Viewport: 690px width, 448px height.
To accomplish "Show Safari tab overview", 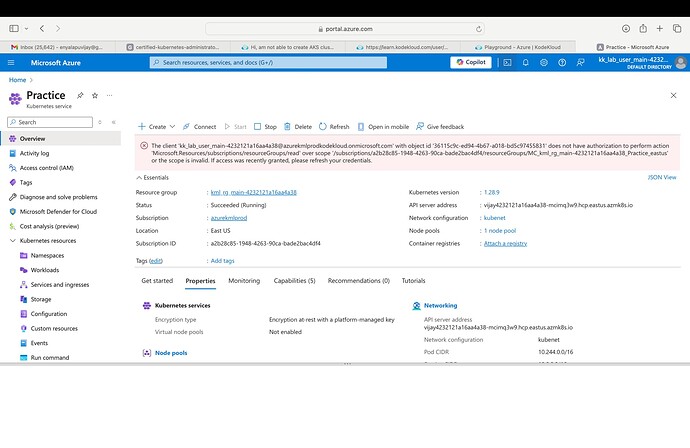I will tap(677, 29).
